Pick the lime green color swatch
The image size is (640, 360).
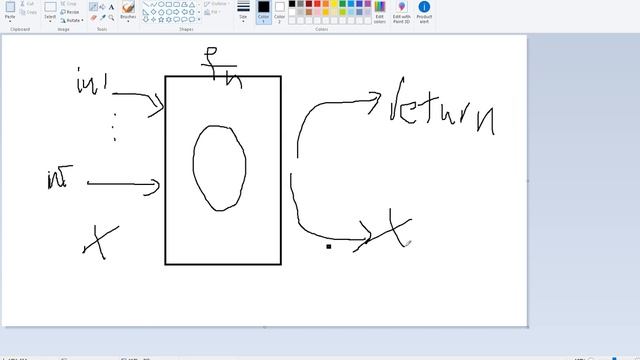pos(342,12)
